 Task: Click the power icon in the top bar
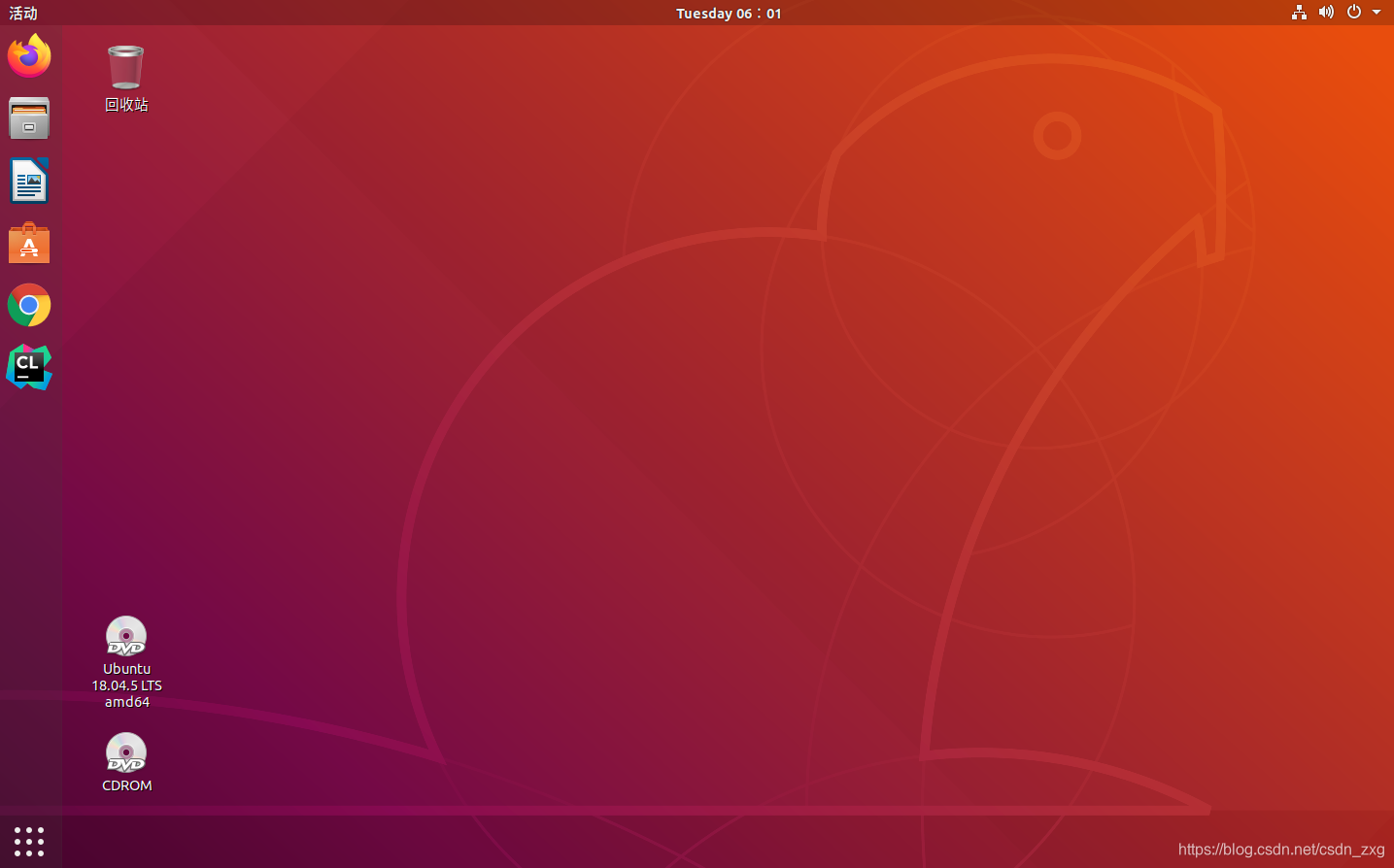point(1354,13)
